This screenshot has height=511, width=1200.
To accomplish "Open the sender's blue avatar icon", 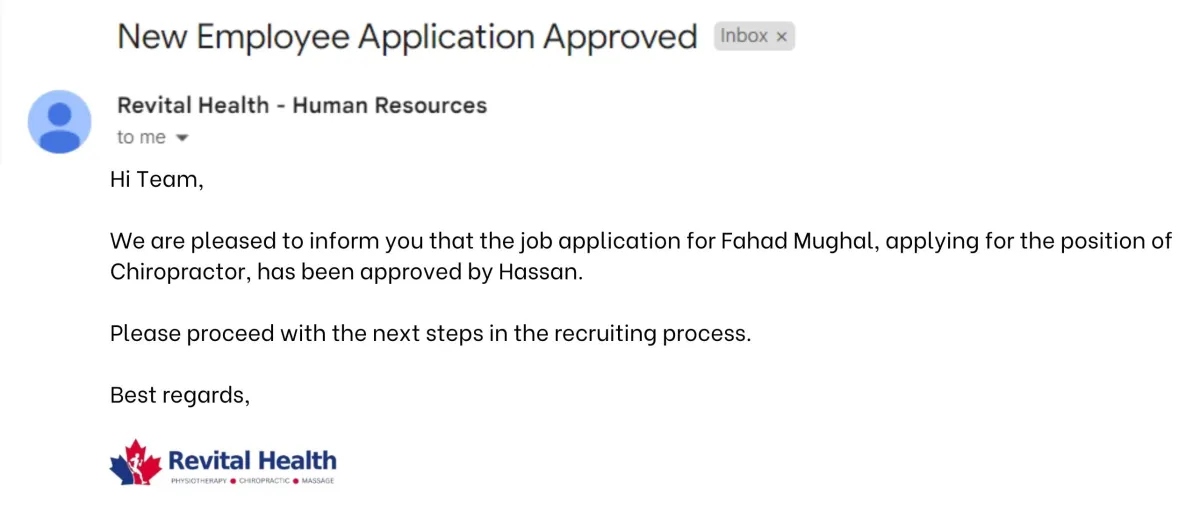I will [x=60, y=121].
